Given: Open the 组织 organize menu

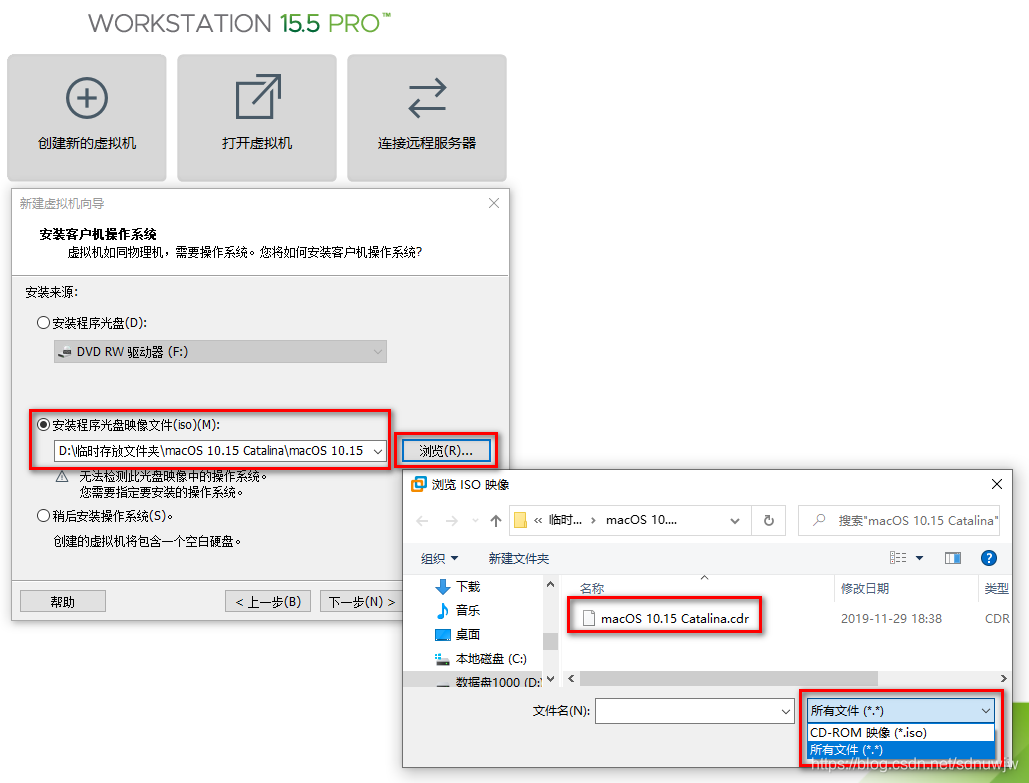Looking at the screenshot, I should pyautogui.click(x=439, y=559).
